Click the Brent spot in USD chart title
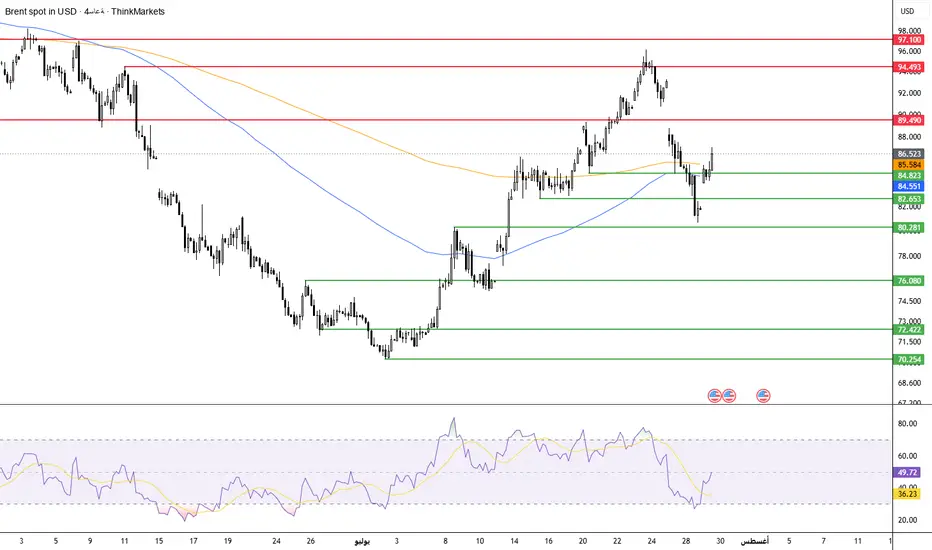This screenshot has height=550, width=932. coord(40,11)
